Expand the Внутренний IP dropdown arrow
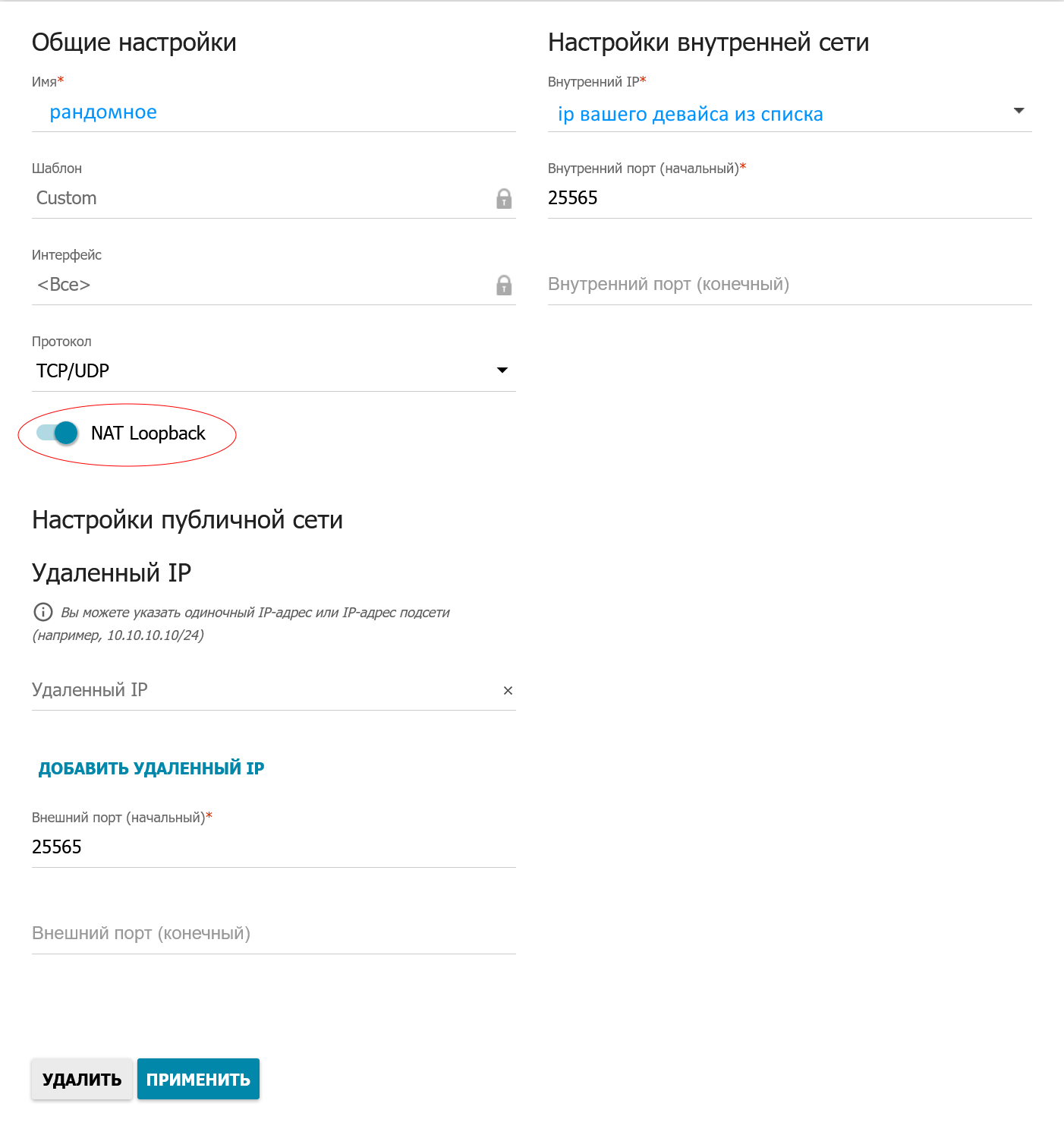Screen dimensions: 1064x1132 coord(1019,111)
